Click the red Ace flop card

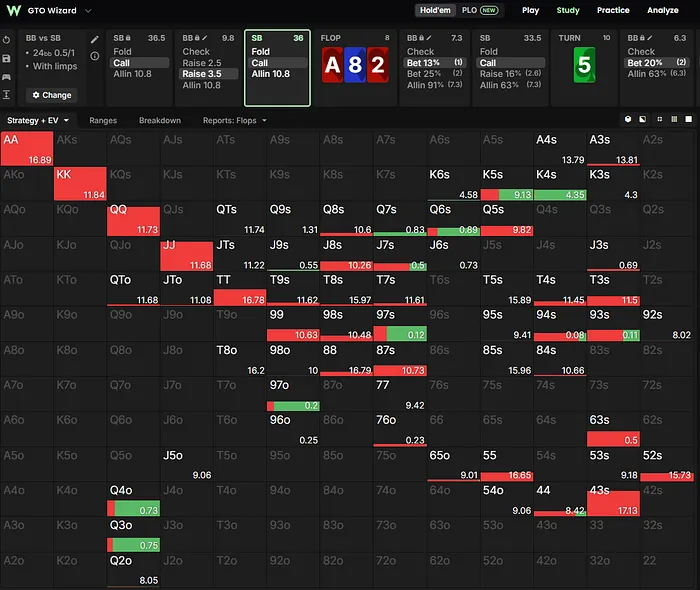click(x=332, y=65)
